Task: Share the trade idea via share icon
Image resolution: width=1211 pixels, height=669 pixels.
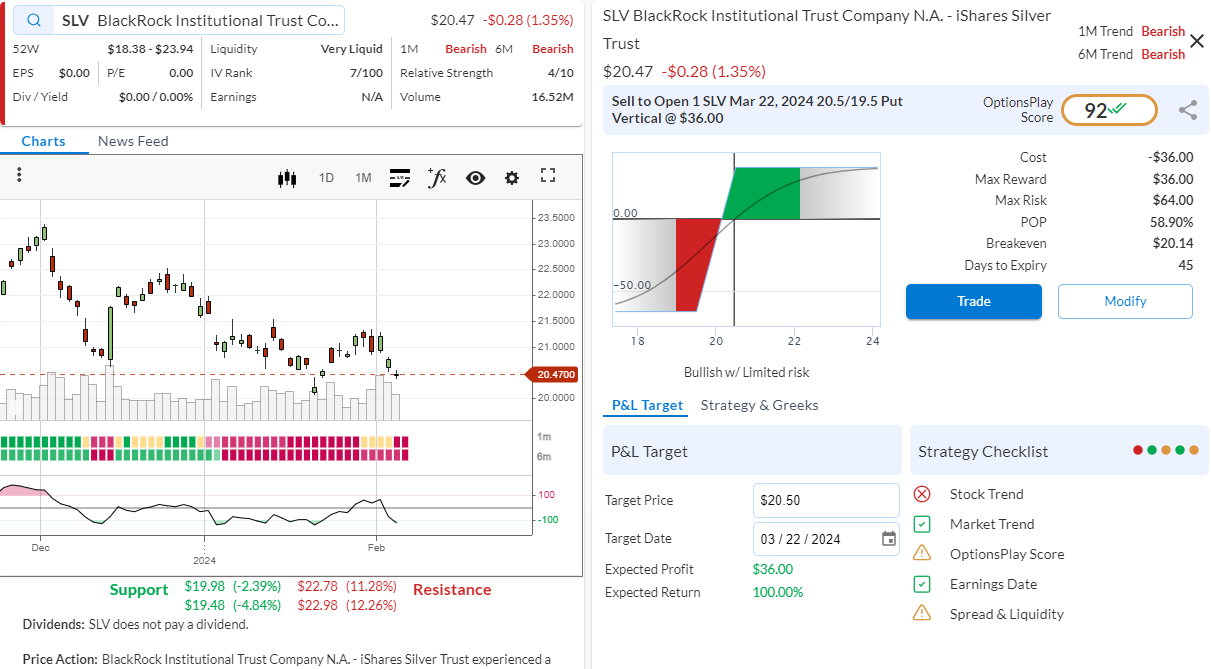Action: click(1188, 110)
